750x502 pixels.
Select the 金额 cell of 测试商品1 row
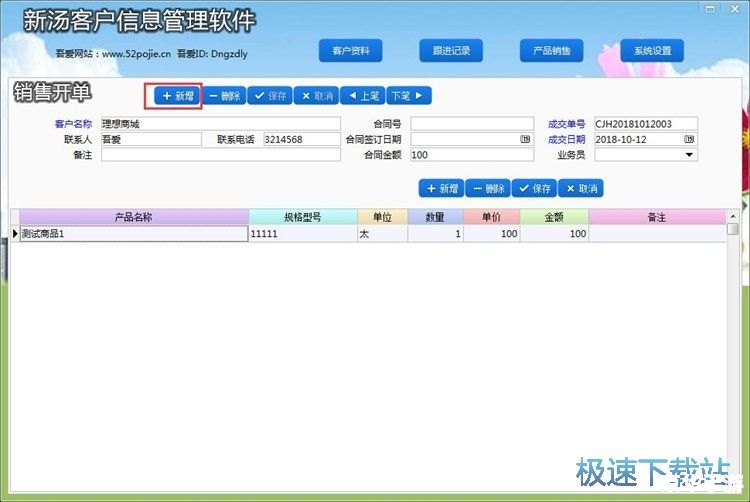554,233
